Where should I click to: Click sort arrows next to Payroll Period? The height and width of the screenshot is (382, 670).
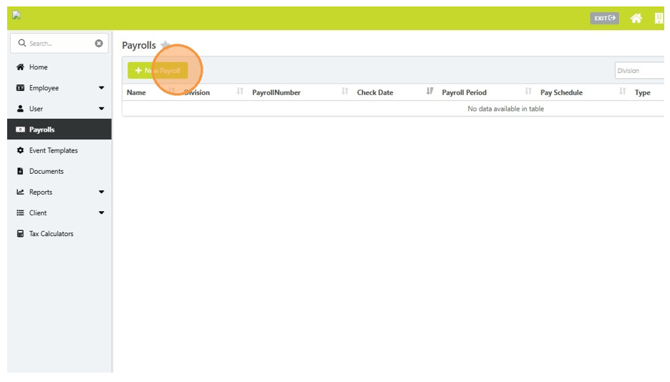coord(529,91)
